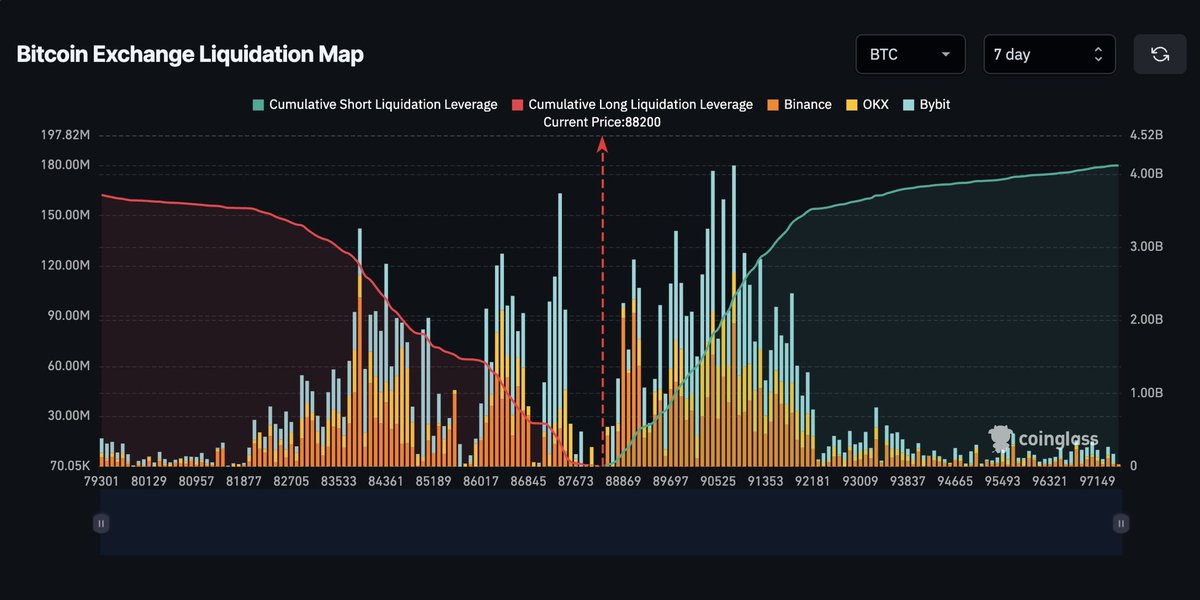Hide the Bybit series via legend
The height and width of the screenshot is (600, 1200).
tap(926, 105)
